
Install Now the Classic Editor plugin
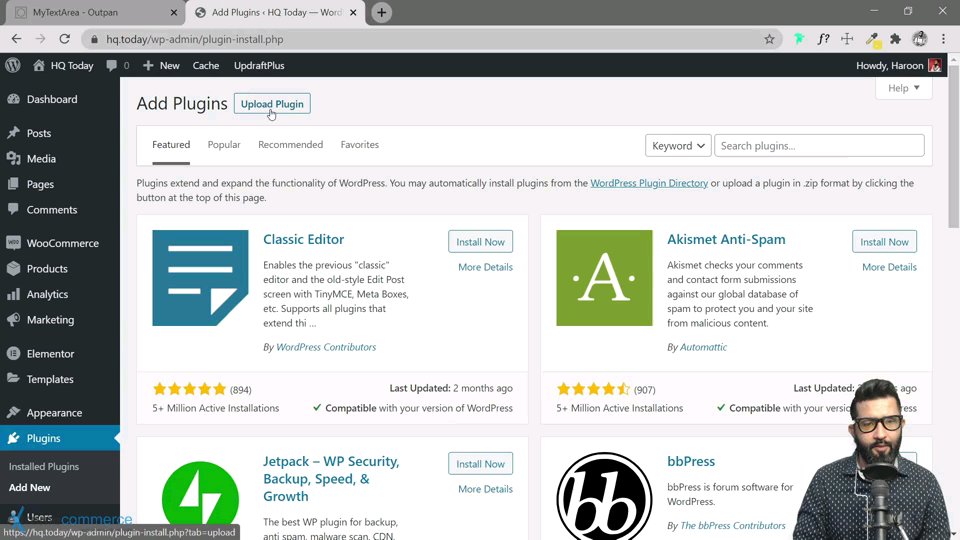pos(481,242)
